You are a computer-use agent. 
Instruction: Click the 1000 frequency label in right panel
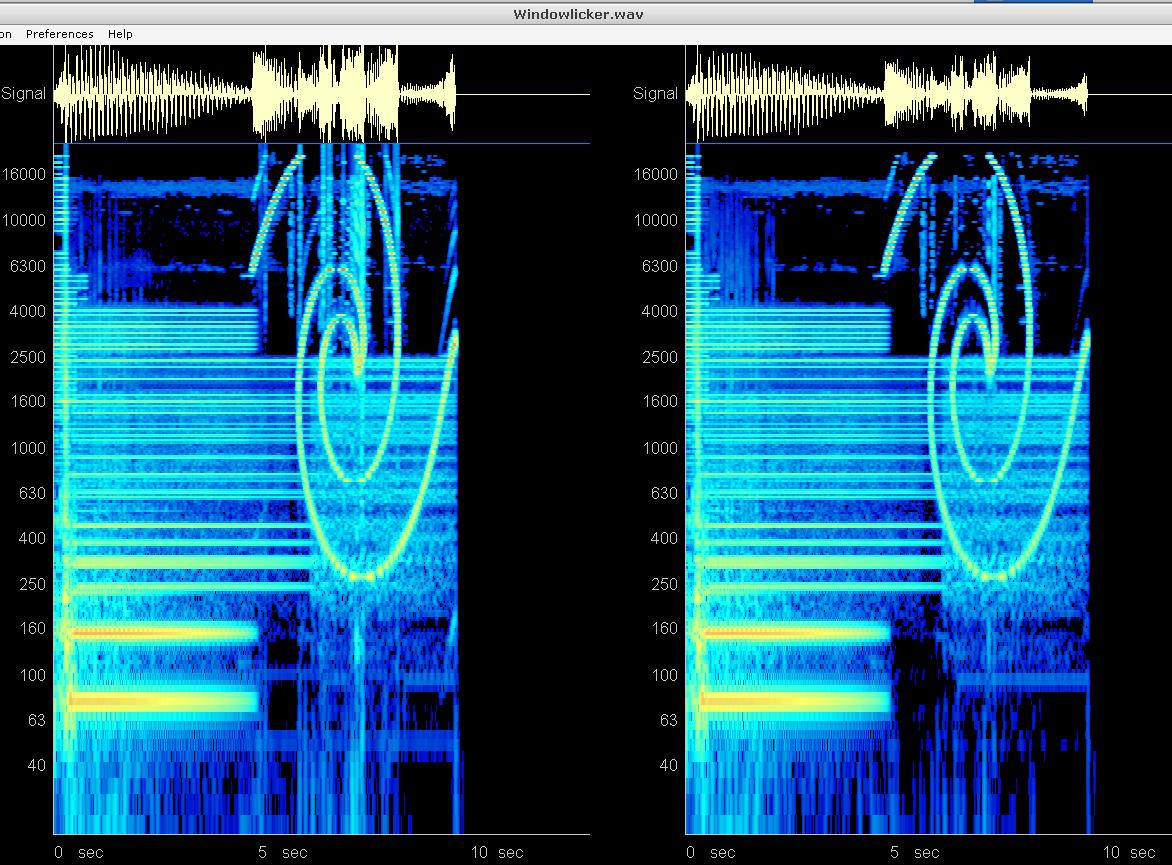[x=659, y=449]
